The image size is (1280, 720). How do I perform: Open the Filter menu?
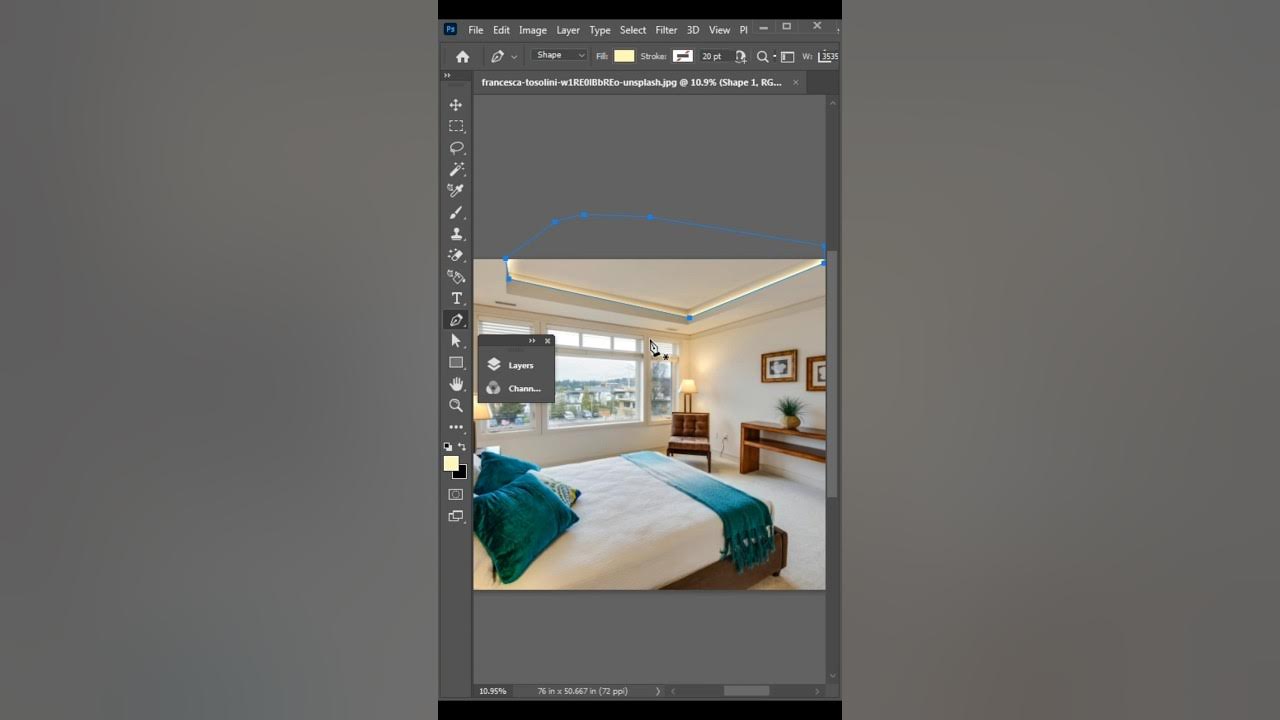[x=667, y=30]
